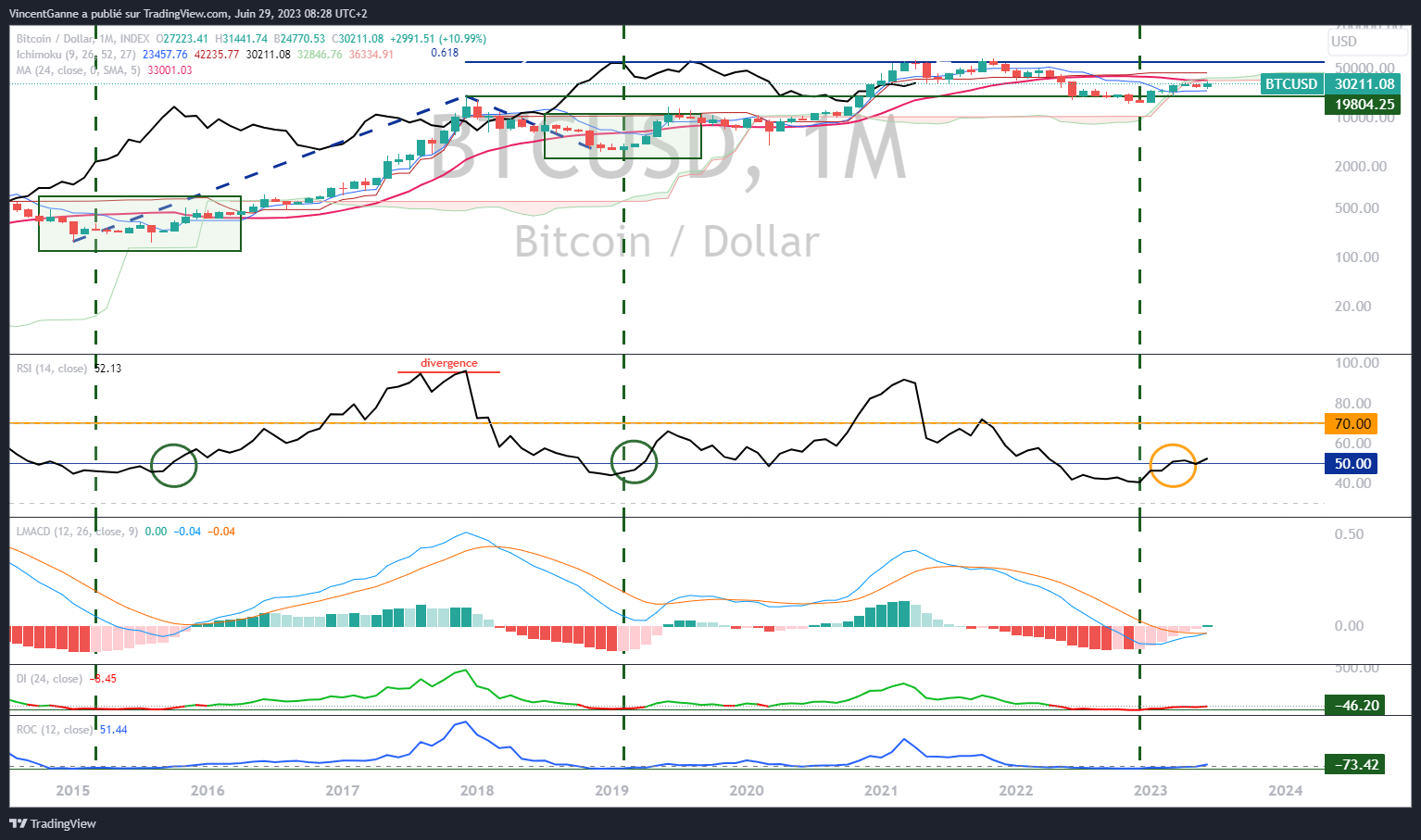
Task: Click the blue 50.00 RSI level label
Action: click(1352, 464)
